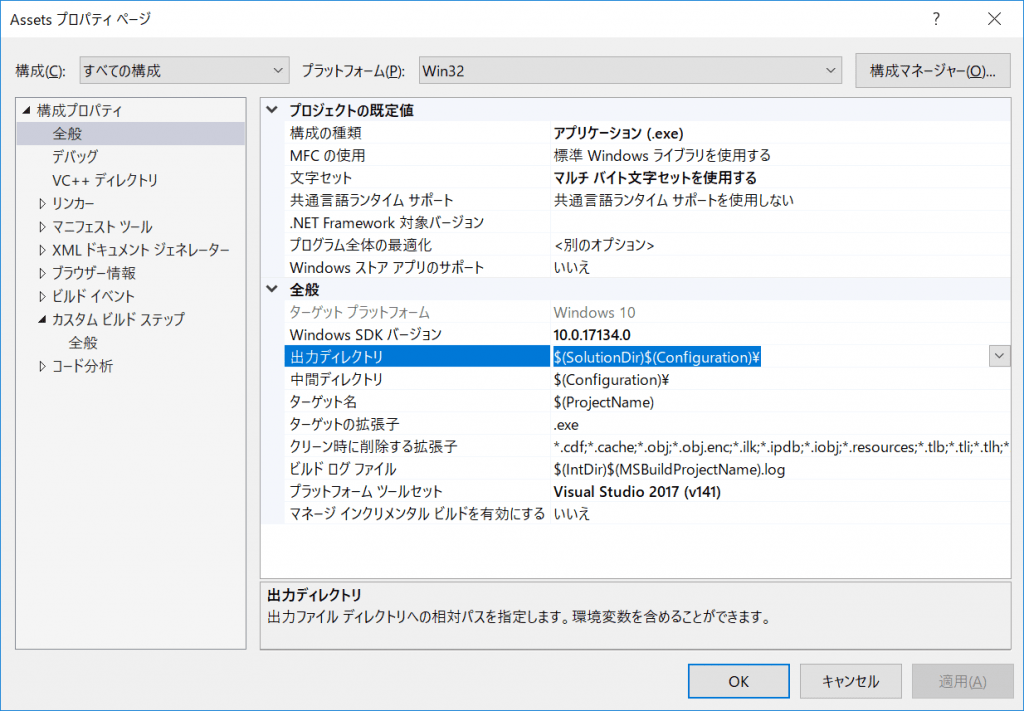Click the help question mark icon
The height and width of the screenshot is (711, 1024).
(937, 19)
